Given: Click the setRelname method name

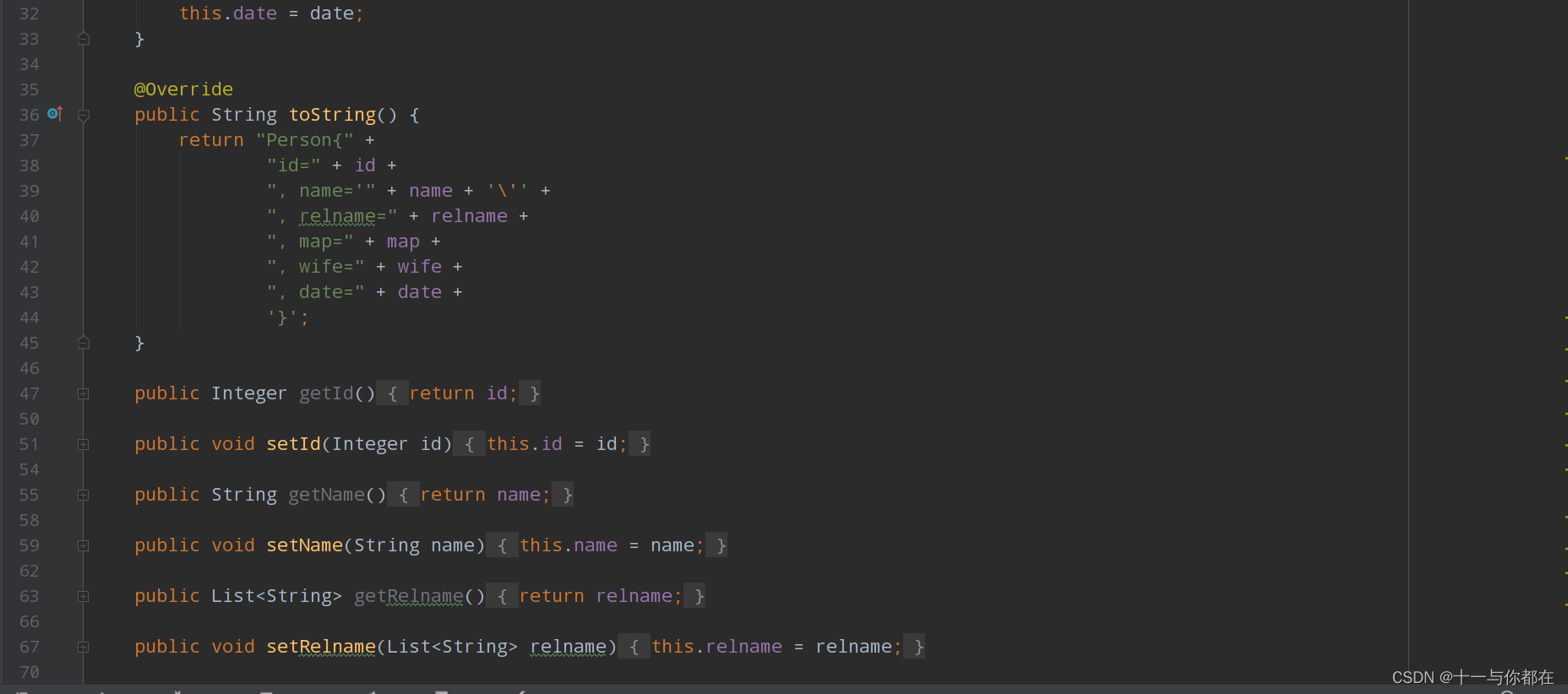Looking at the screenshot, I should [321, 647].
